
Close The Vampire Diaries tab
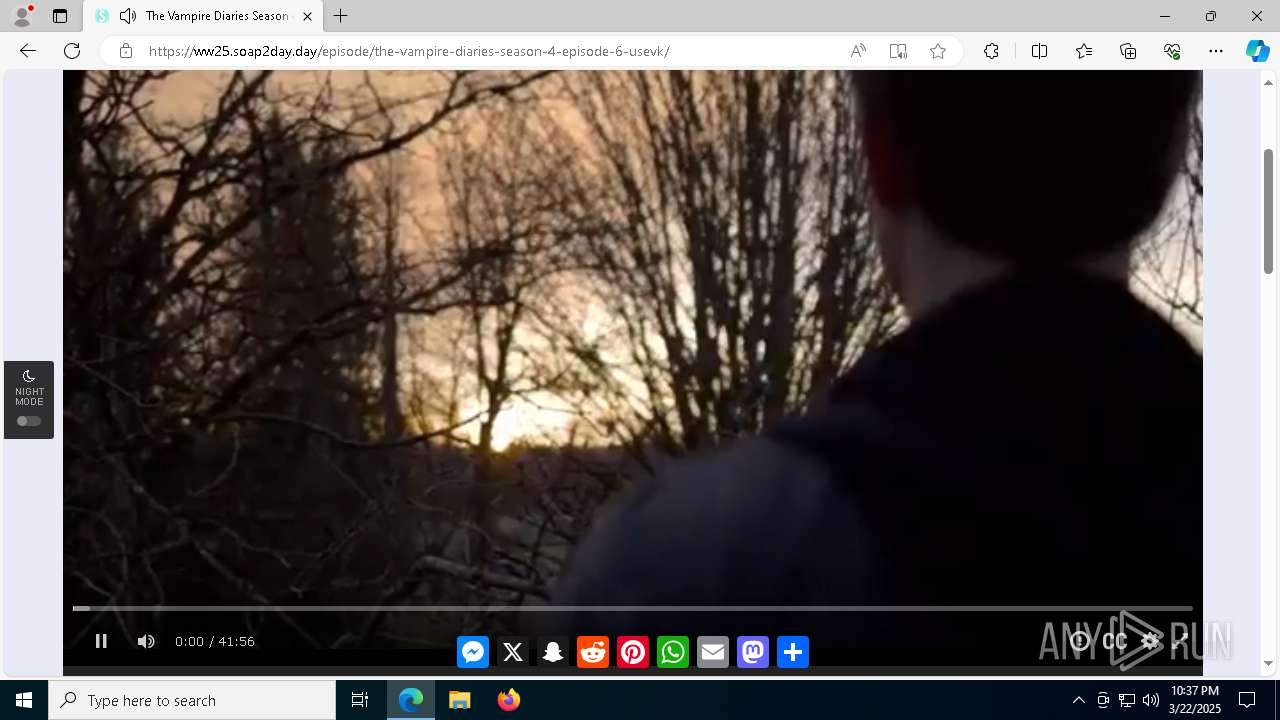point(307,16)
